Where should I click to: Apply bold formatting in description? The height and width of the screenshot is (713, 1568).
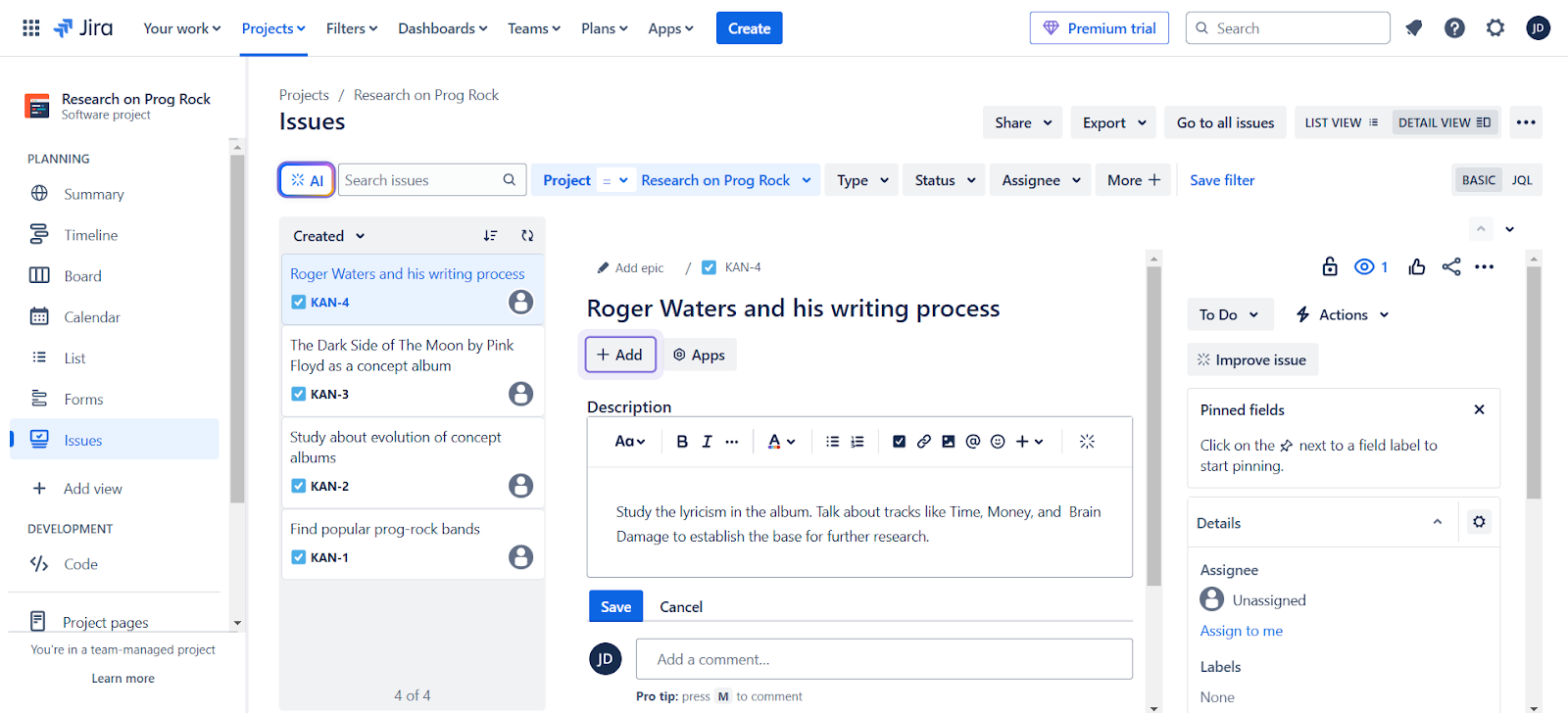click(x=682, y=442)
